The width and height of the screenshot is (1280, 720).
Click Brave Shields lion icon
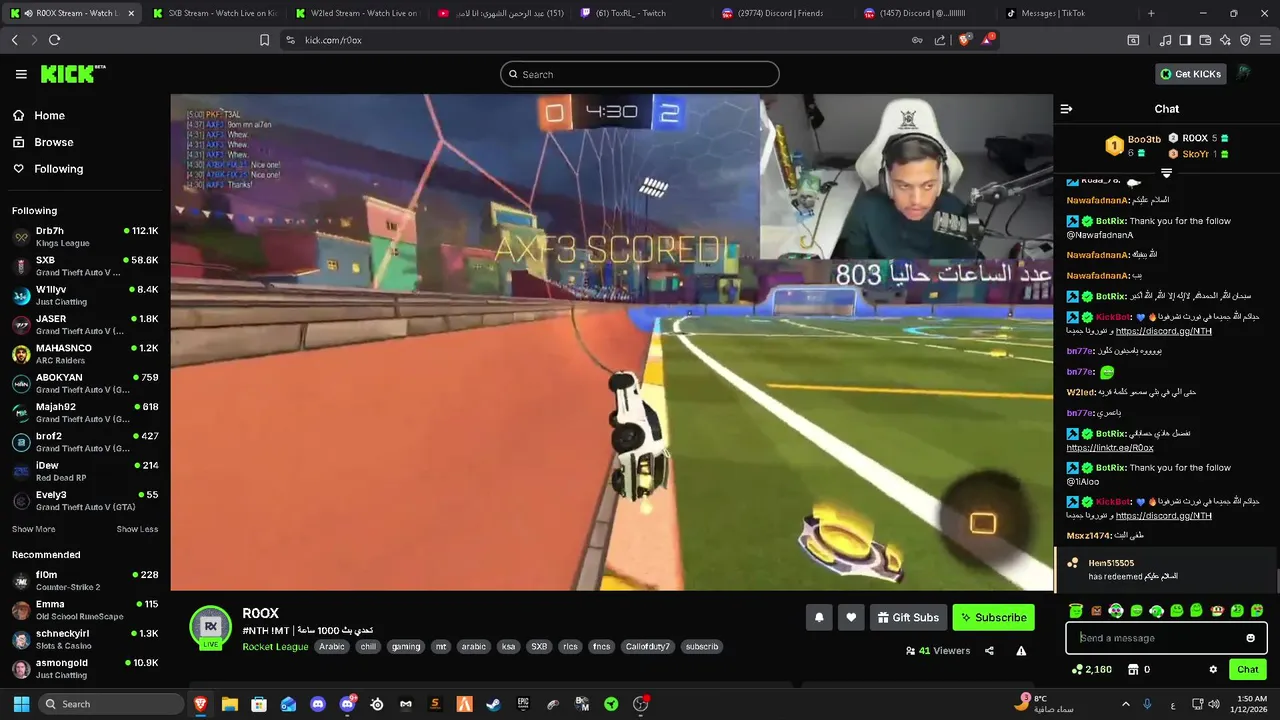pyautogui.click(x=964, y=40)
